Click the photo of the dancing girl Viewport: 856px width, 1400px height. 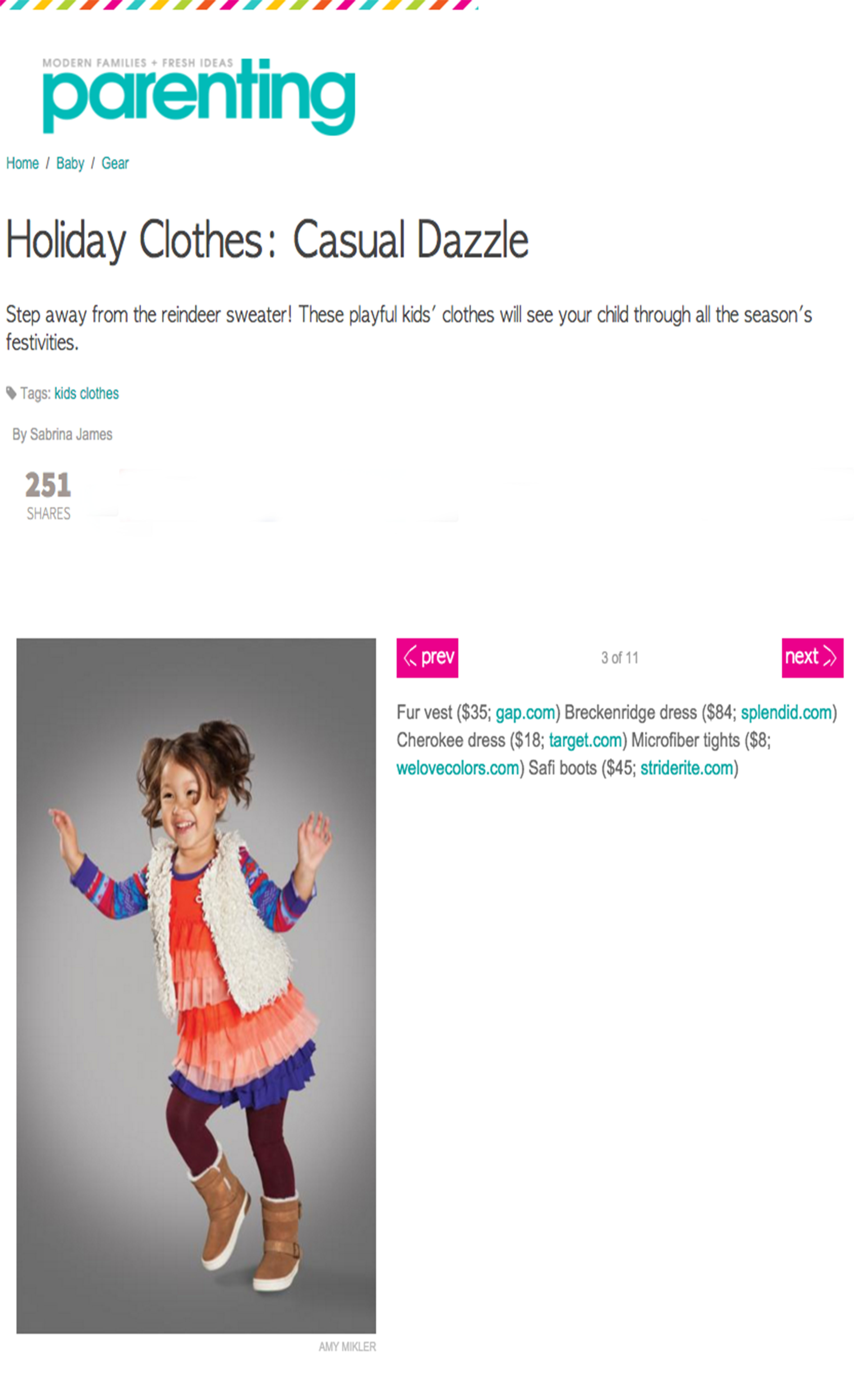196,985
